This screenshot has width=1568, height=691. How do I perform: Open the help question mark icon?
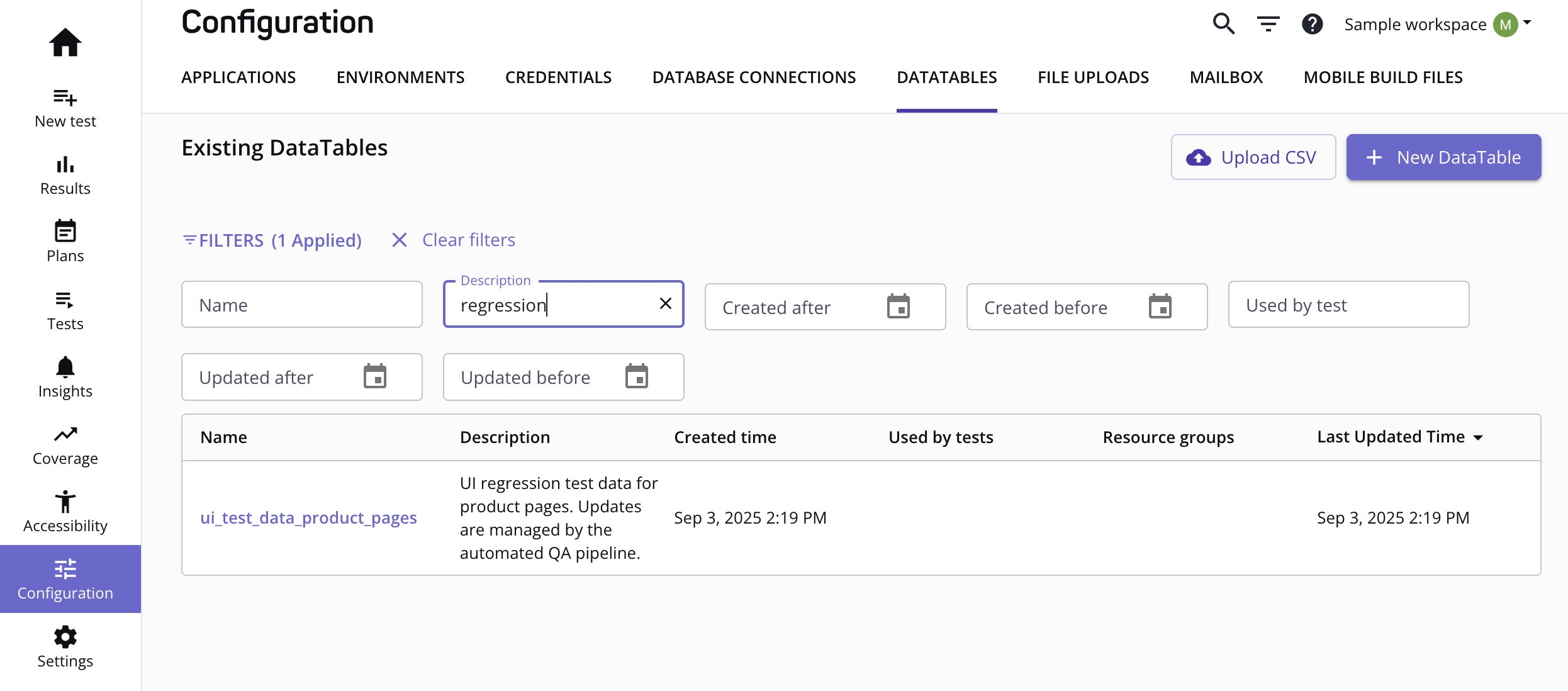1312,23
